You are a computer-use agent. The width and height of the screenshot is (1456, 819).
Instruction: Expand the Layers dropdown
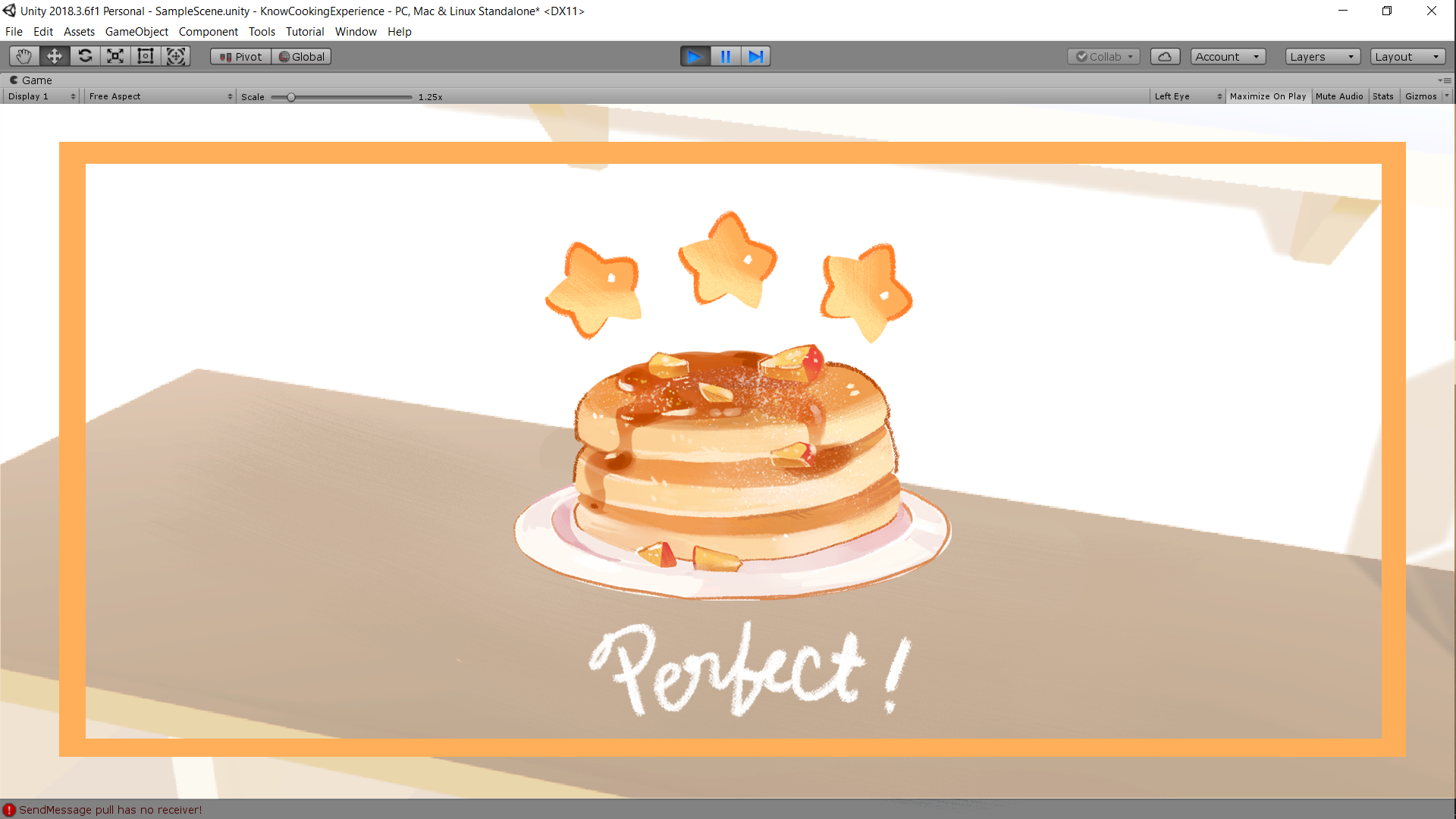click(1322, 57)
